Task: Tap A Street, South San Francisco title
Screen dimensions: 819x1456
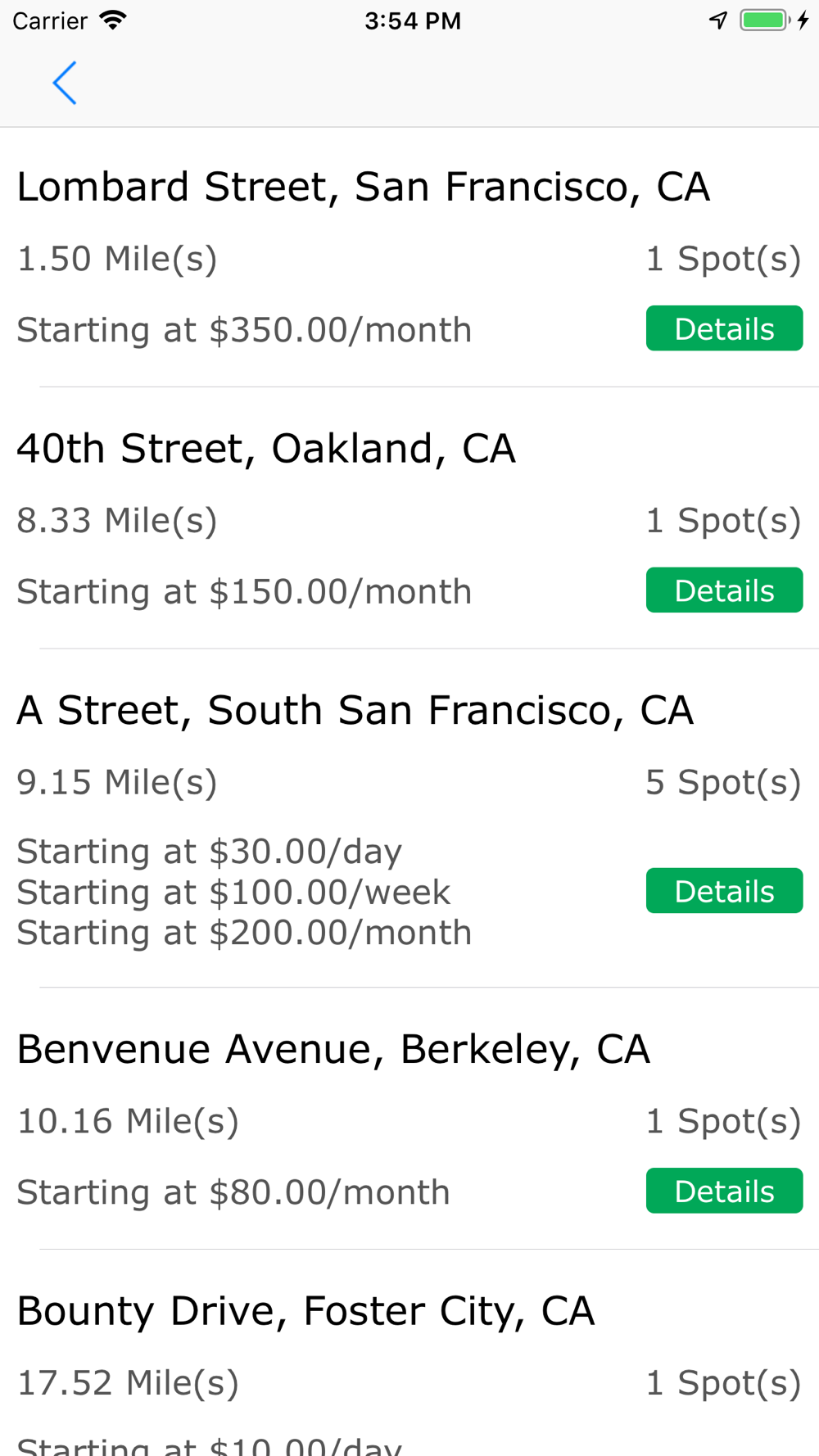Action: pos(355,710)
